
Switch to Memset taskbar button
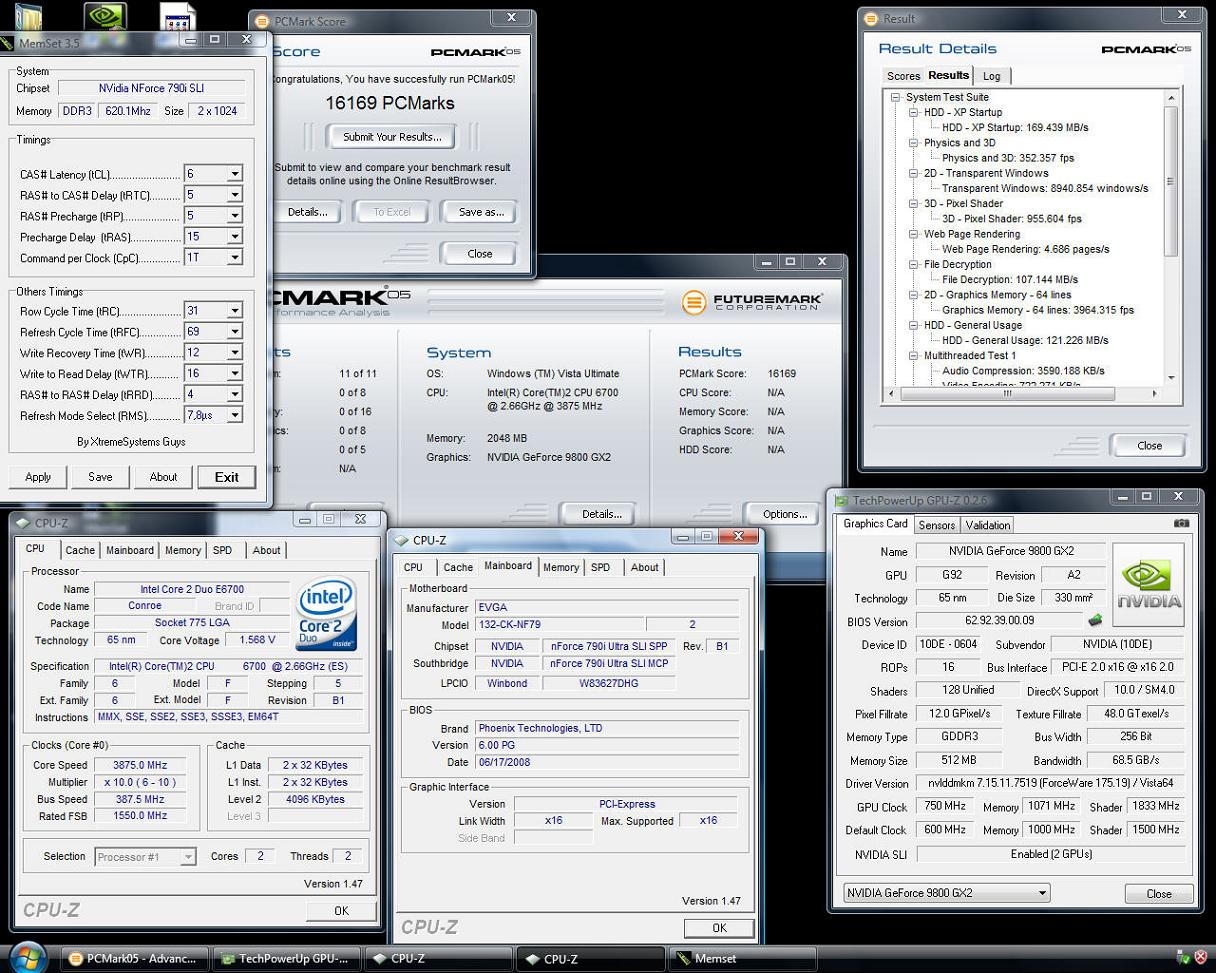(x=743, y=958)
